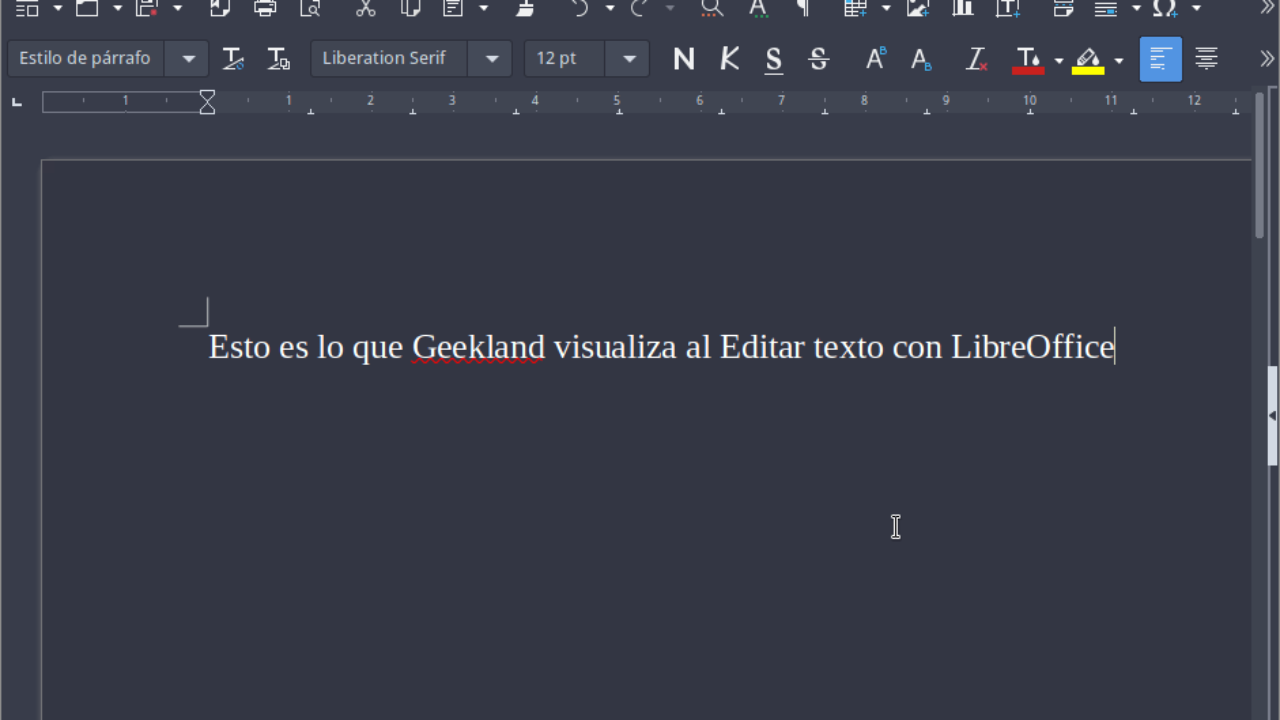Open the Save options dropdown arrow
Screen dimensions: 1280x720
[x=177, y=8]
